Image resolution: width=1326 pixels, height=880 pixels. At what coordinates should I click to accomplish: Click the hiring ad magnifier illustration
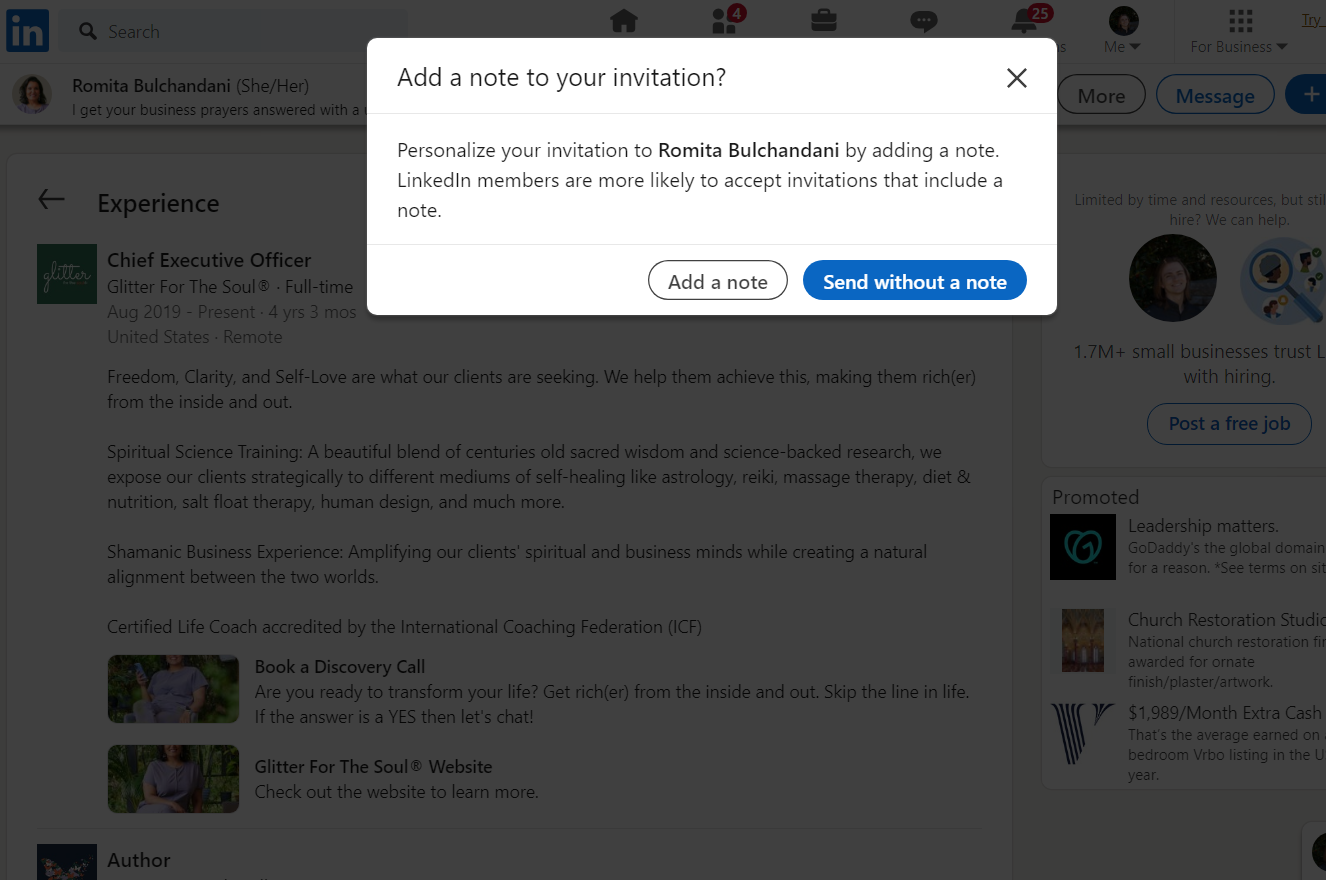point(1283,281)
